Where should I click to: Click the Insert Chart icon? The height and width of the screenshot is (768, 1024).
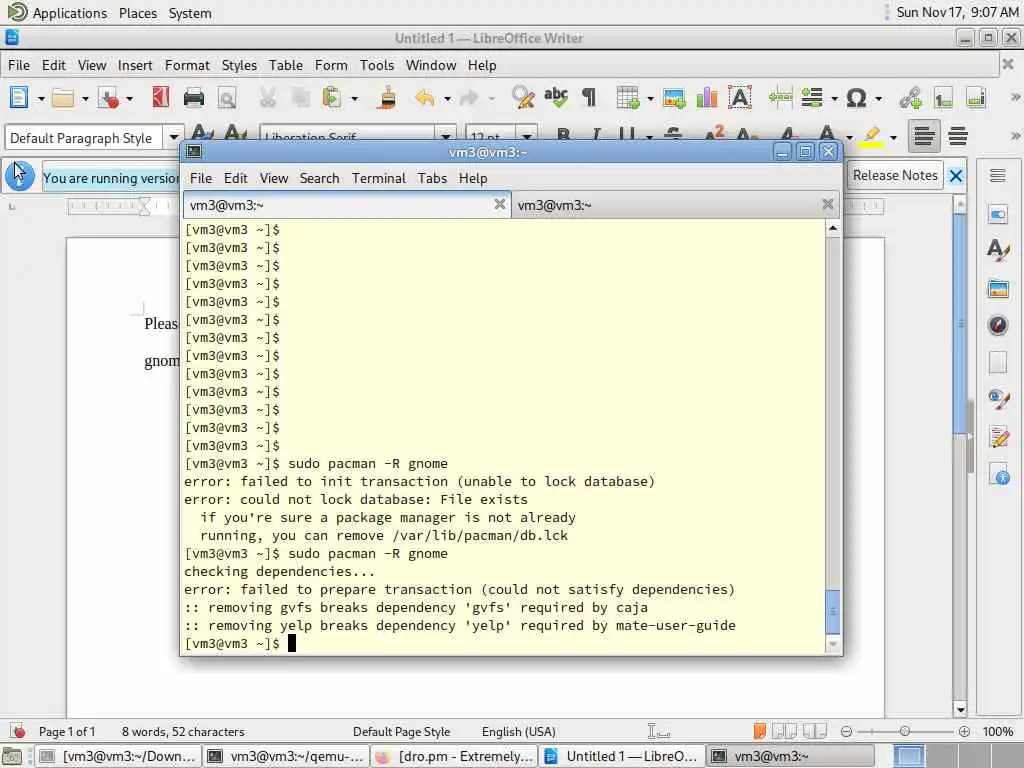click(x=707, y=98)
